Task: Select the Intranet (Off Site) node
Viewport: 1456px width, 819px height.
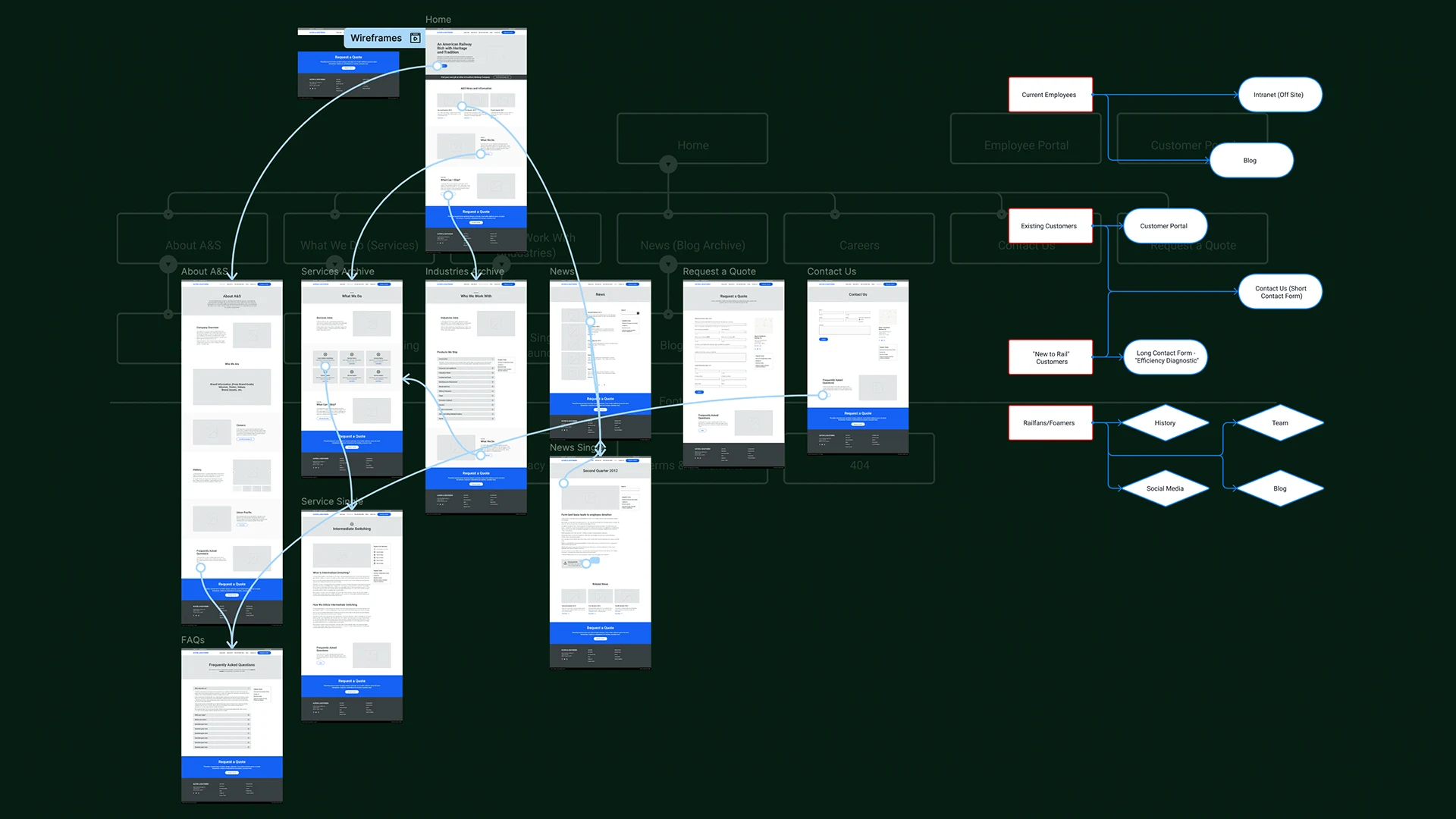Action: (1279, 95)
